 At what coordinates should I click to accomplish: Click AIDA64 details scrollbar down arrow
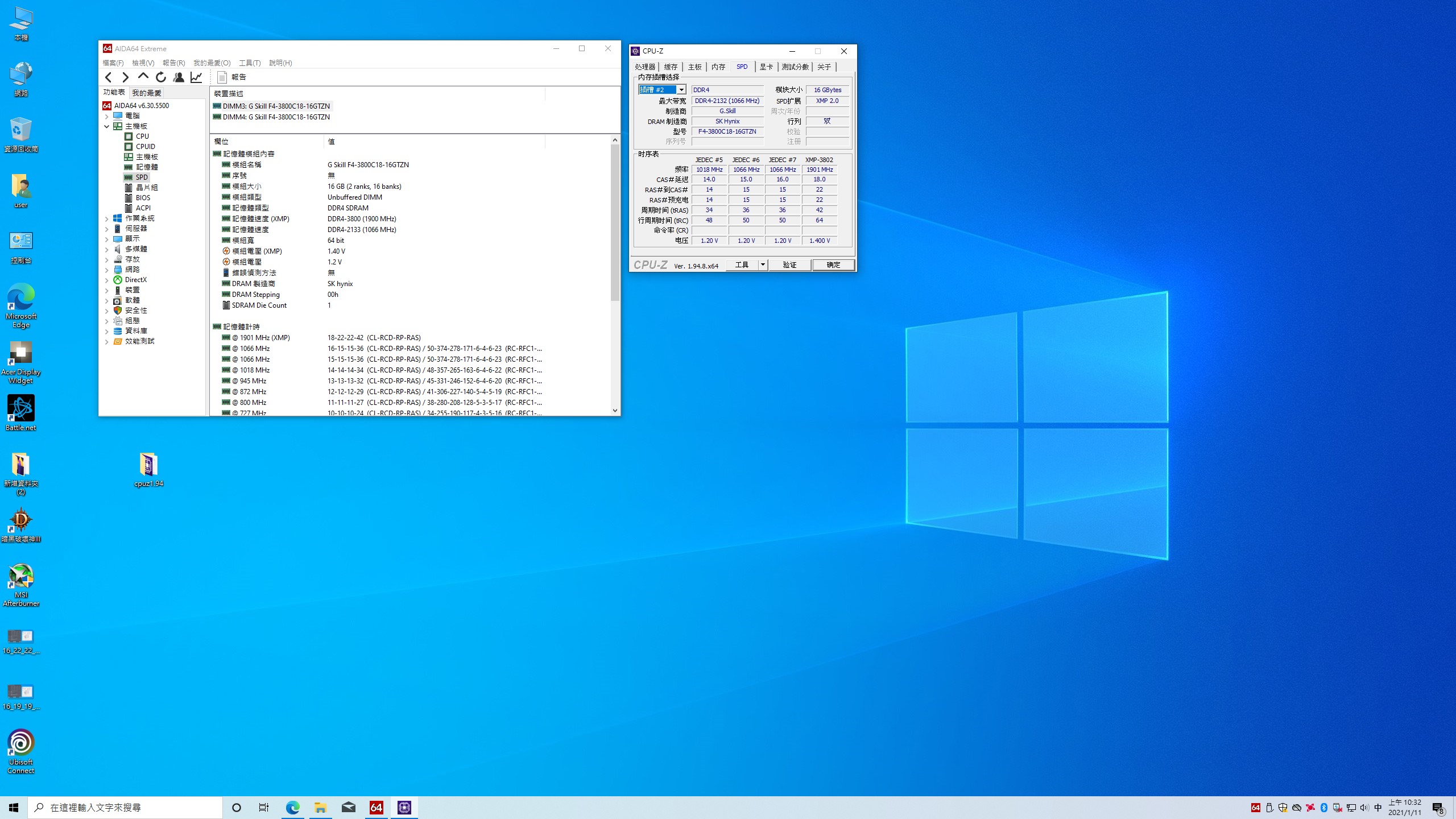[x=615, y=411]
